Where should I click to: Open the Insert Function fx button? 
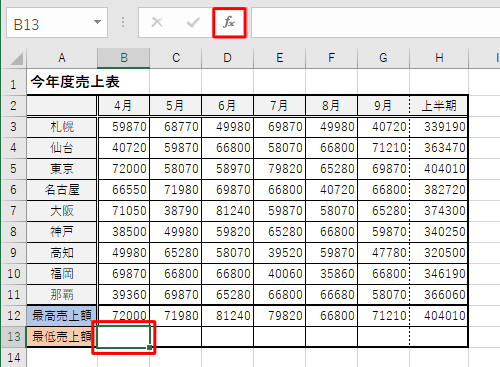click(x=229, y=23)
